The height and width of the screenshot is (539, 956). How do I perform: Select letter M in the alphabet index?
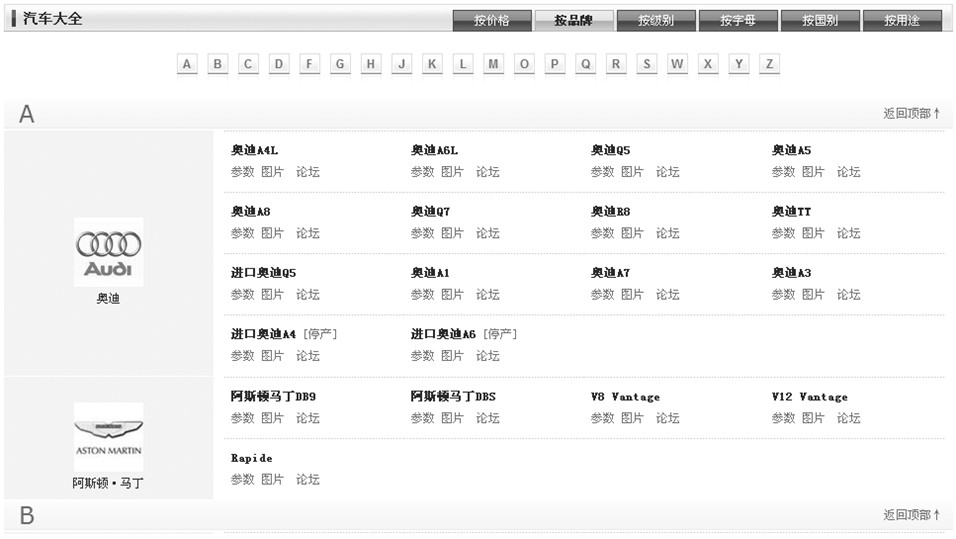tap(493, 64)
